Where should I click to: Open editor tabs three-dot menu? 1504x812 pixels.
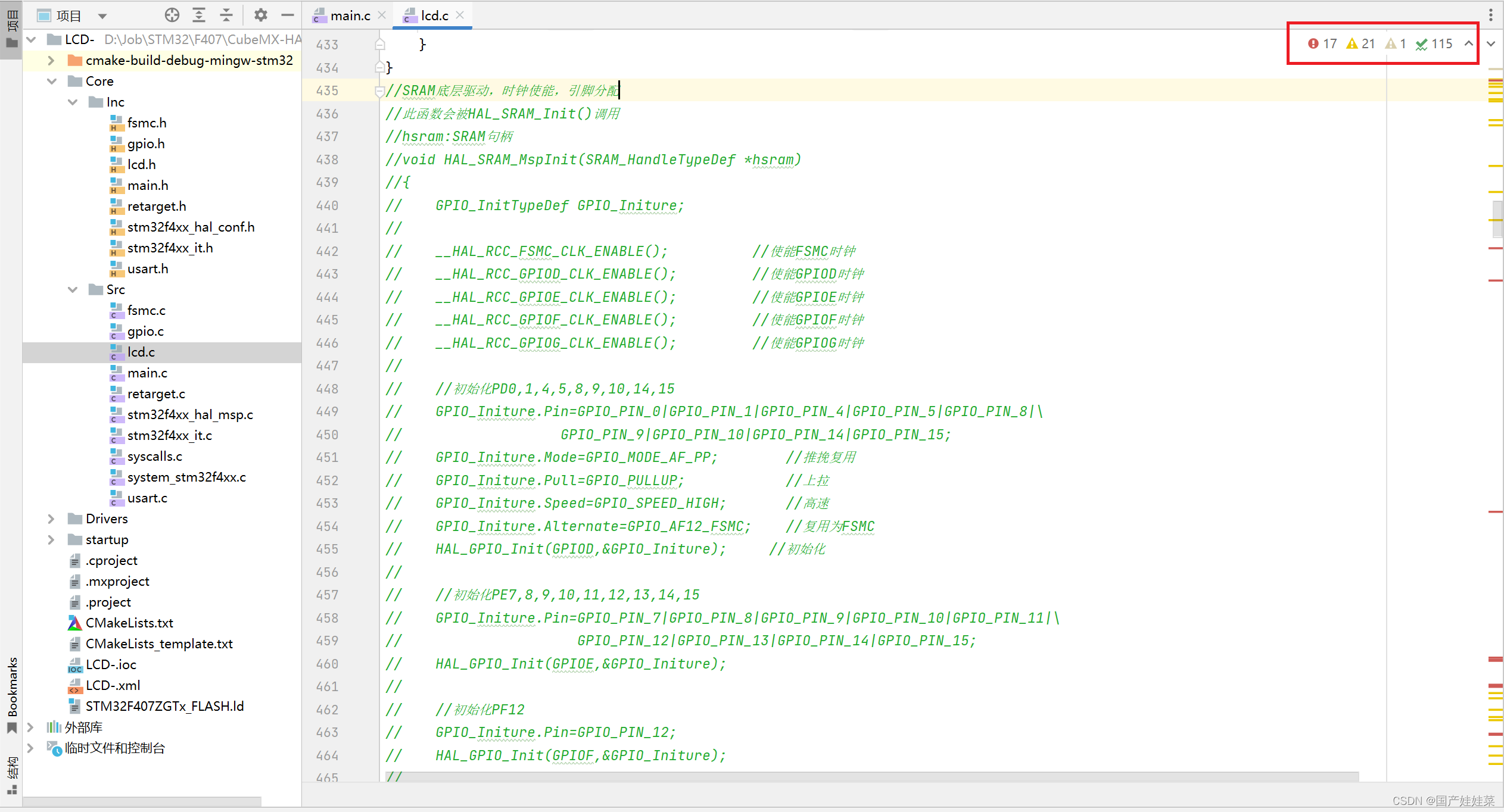[1490, 15]
